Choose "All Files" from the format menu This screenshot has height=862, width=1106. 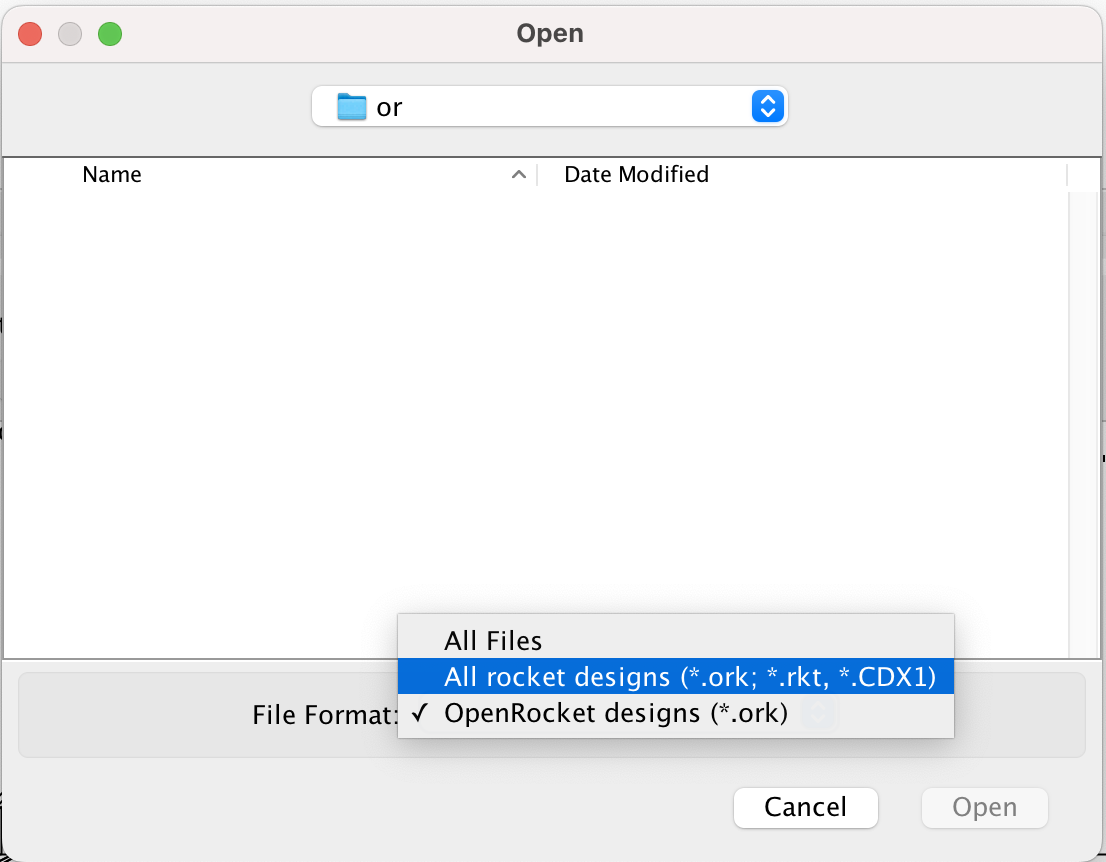point(493,641)
